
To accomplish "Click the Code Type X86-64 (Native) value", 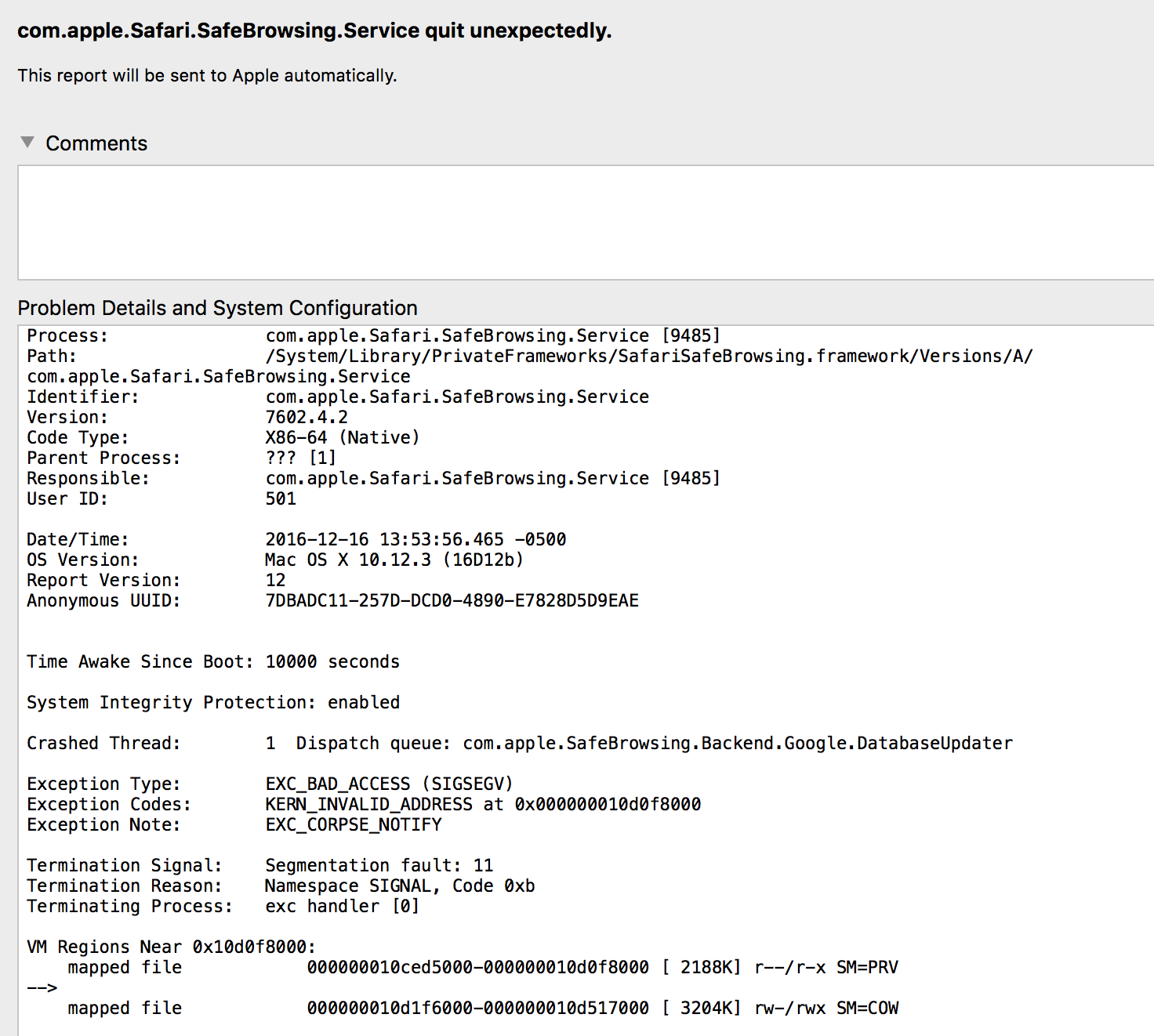I will point(342,438).
